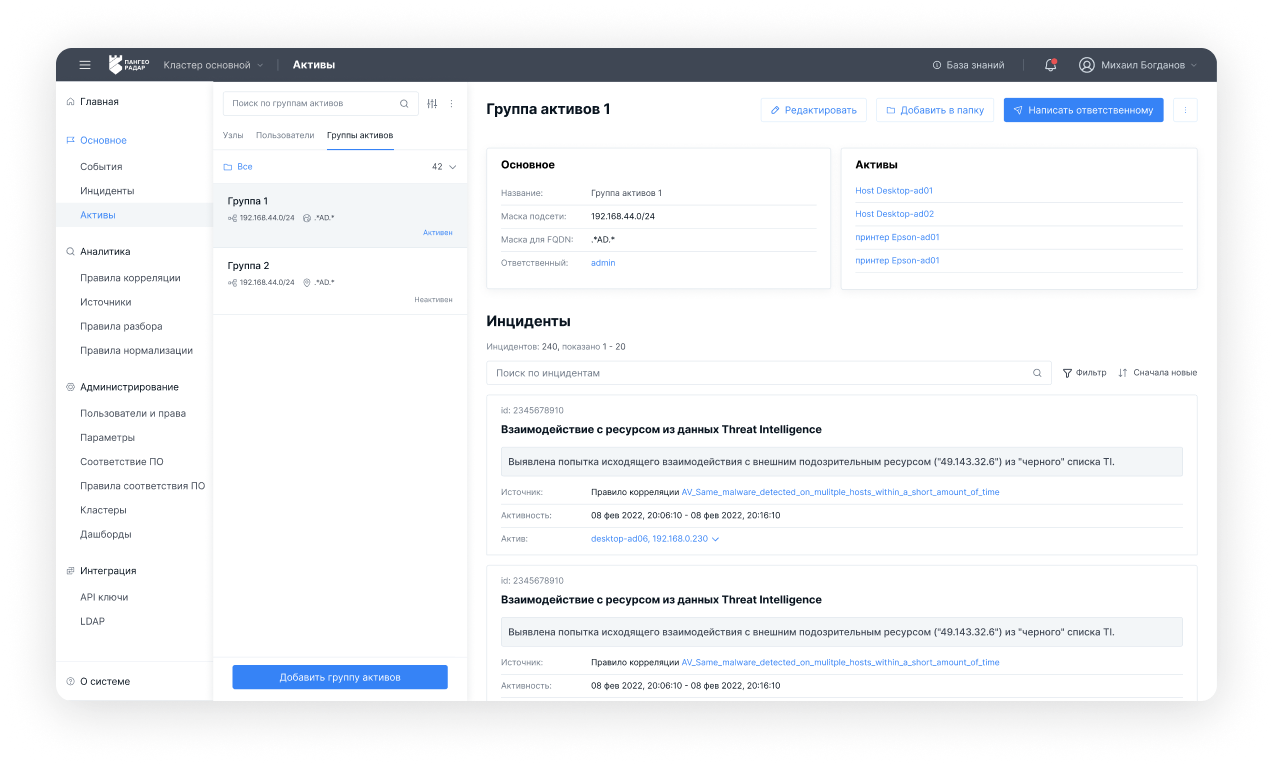Switch to the Пользователи tab

coord(285,135)
